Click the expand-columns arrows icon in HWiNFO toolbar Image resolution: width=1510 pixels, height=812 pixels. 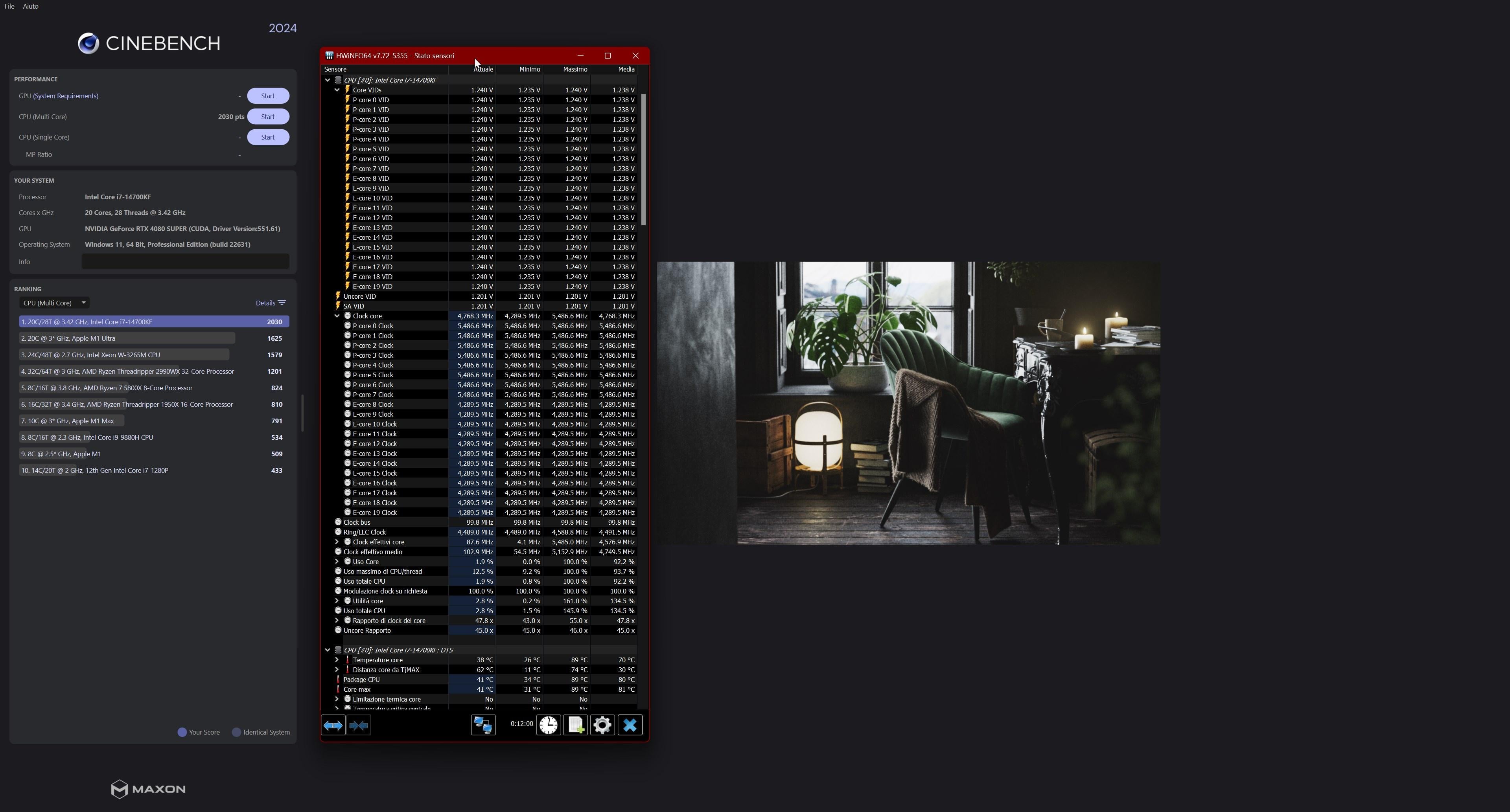click(333, 725)
